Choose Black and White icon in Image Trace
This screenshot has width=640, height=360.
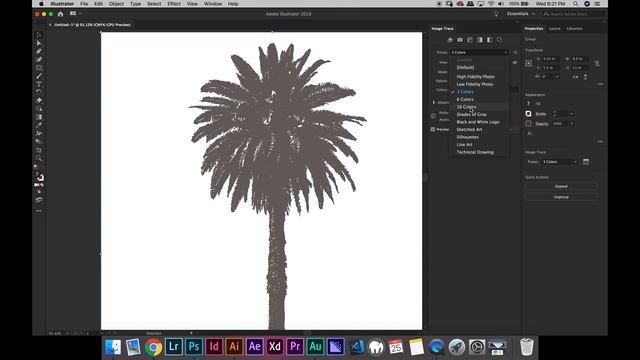(x=489, y=40)
